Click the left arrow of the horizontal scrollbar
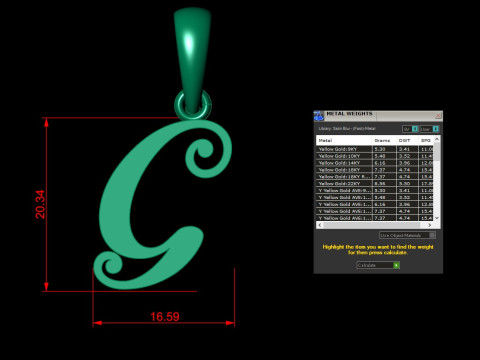This screenshot has height=360, width=480. point(320,225)
